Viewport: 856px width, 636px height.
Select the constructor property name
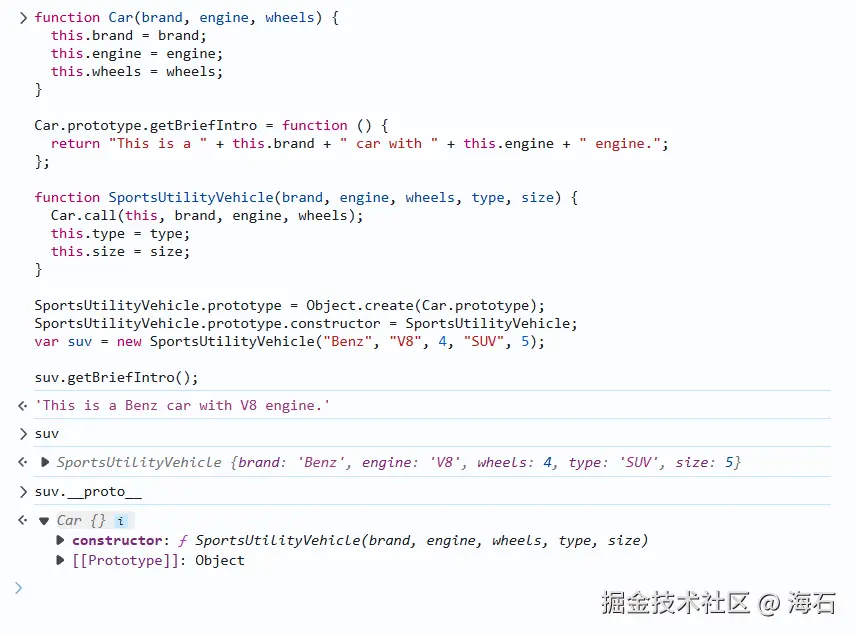coord(118,540)
